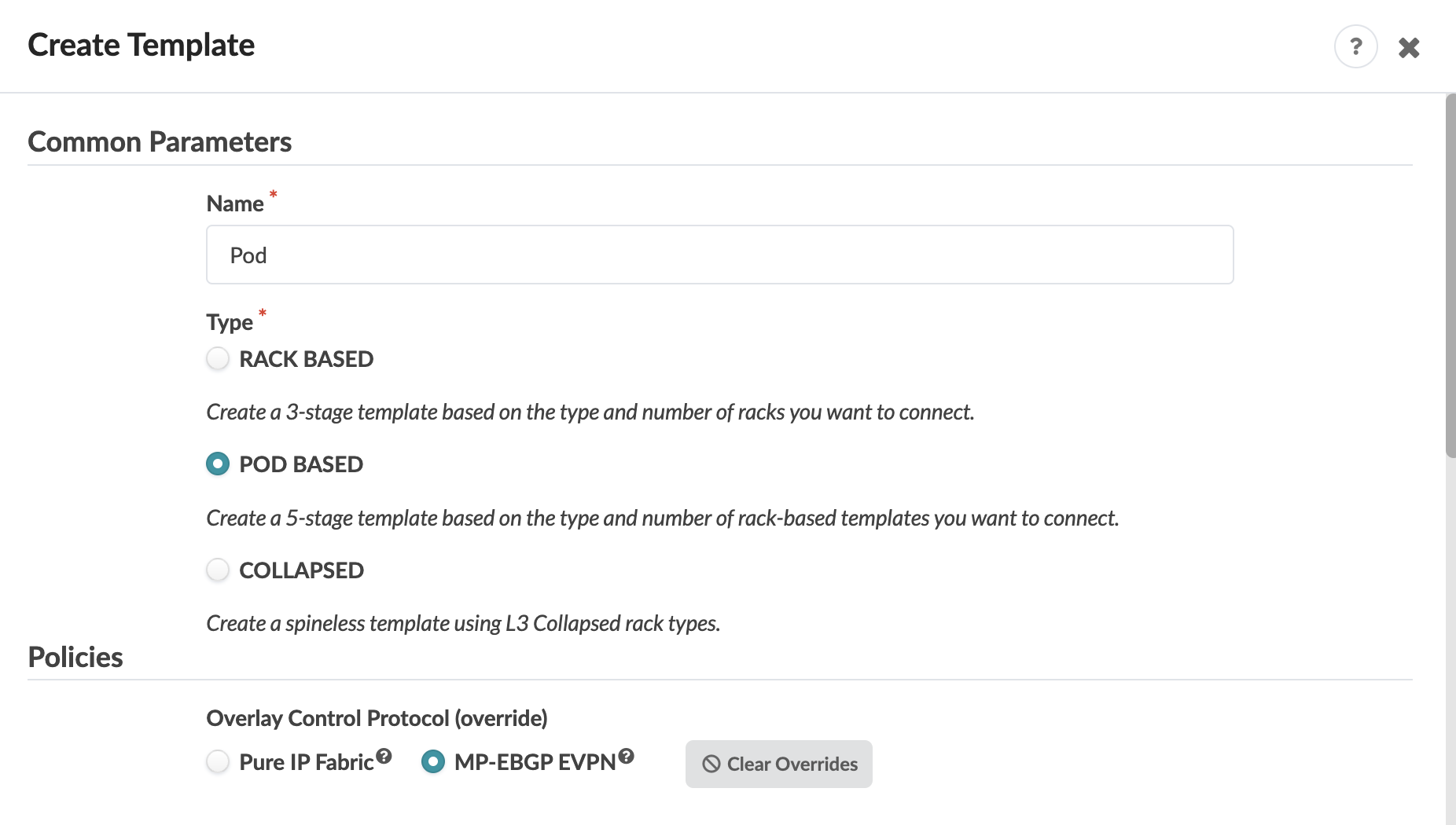
Task: Click the spineless template description text
Action: [463, 623]
